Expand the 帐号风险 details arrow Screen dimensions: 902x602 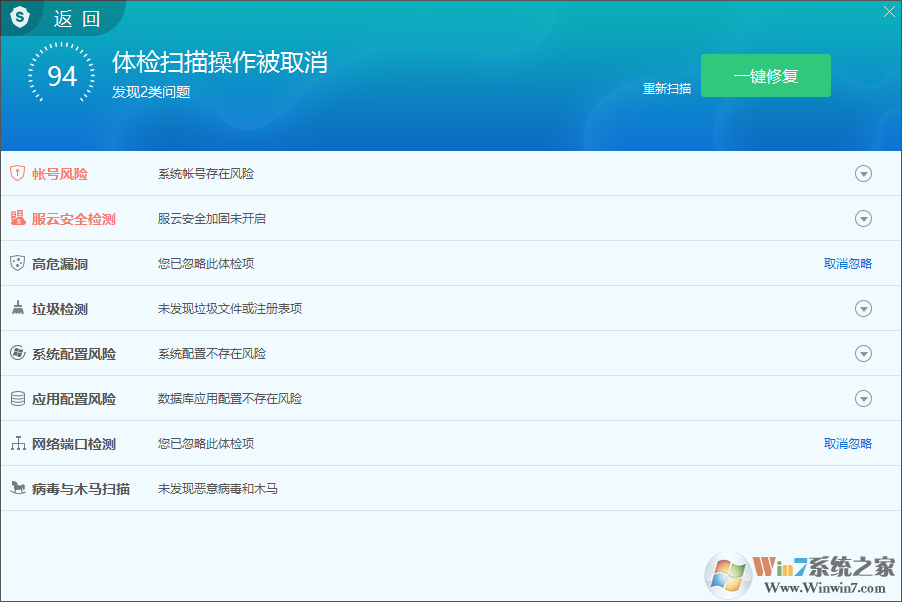tap(863, 173)
